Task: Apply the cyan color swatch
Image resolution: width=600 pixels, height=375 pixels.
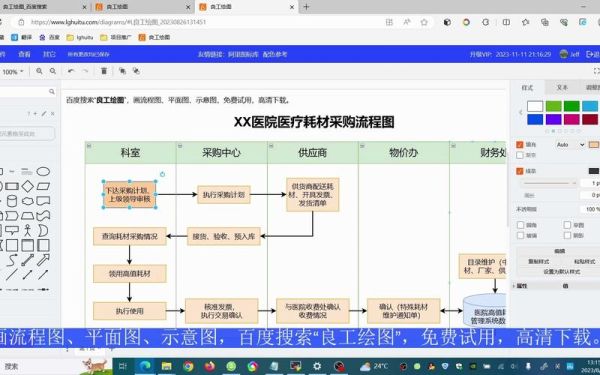Action: pos(590,106)
